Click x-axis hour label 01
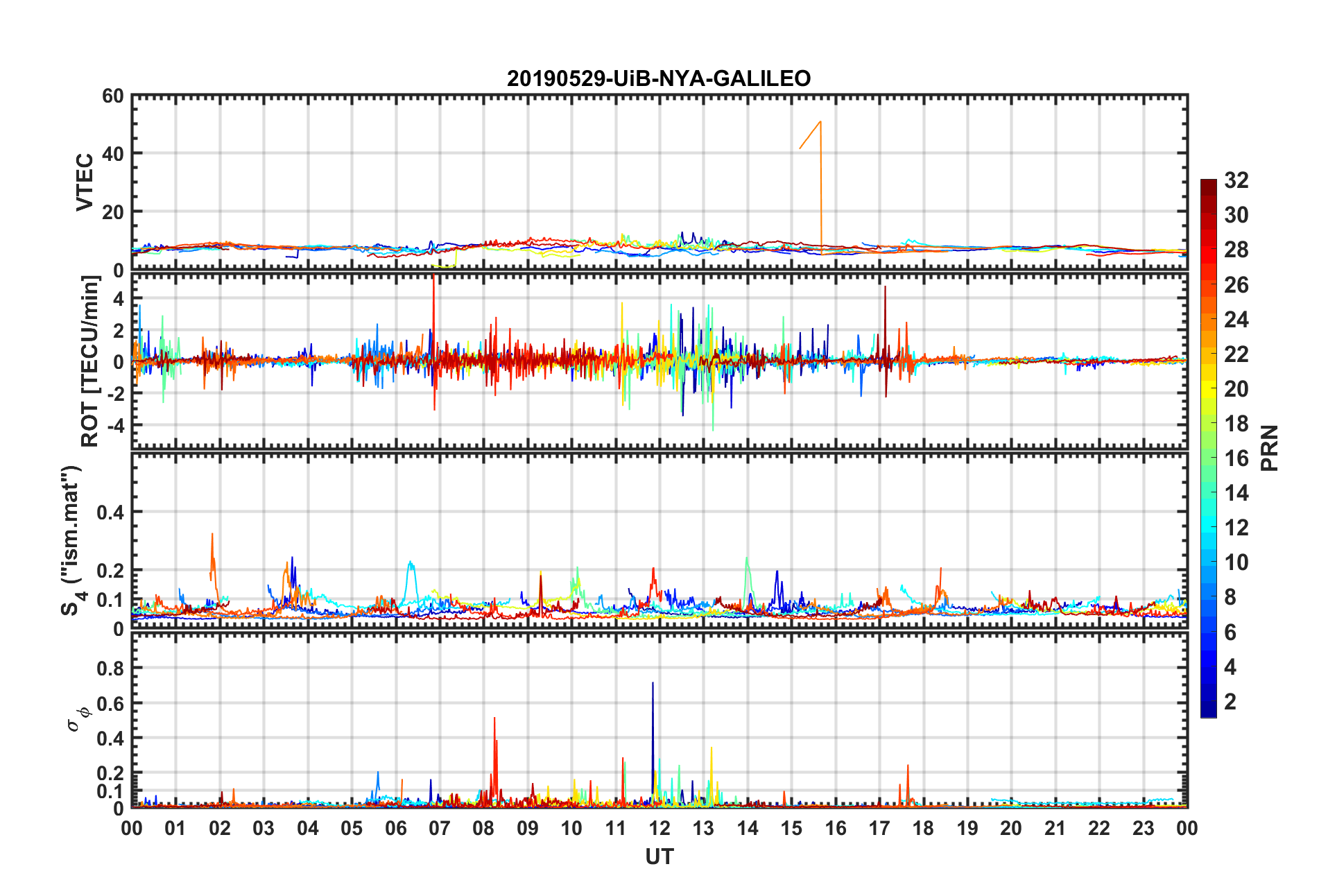1319x896 pixels. pyautogui.click(x=175, y=828)
